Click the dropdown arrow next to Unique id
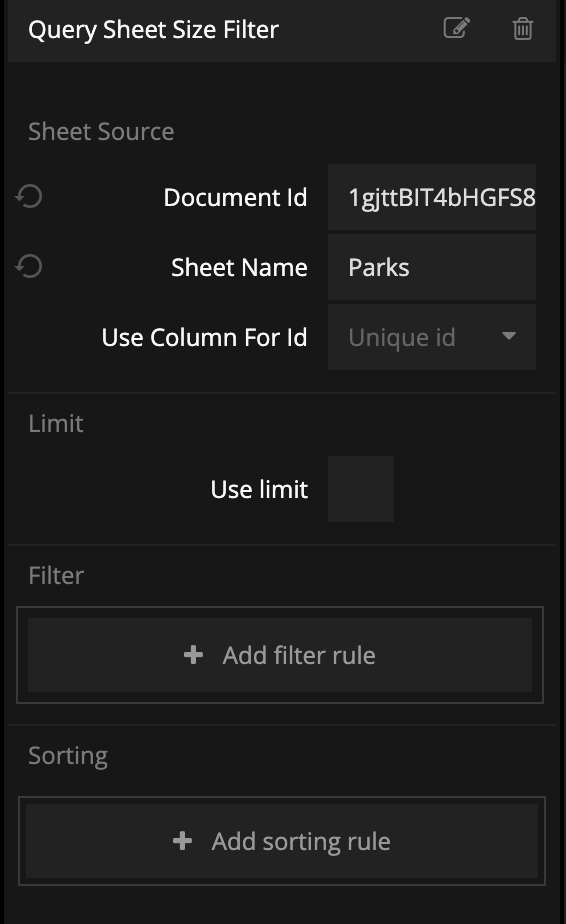Screen dimensions: 566x924 tap(509, 336)
